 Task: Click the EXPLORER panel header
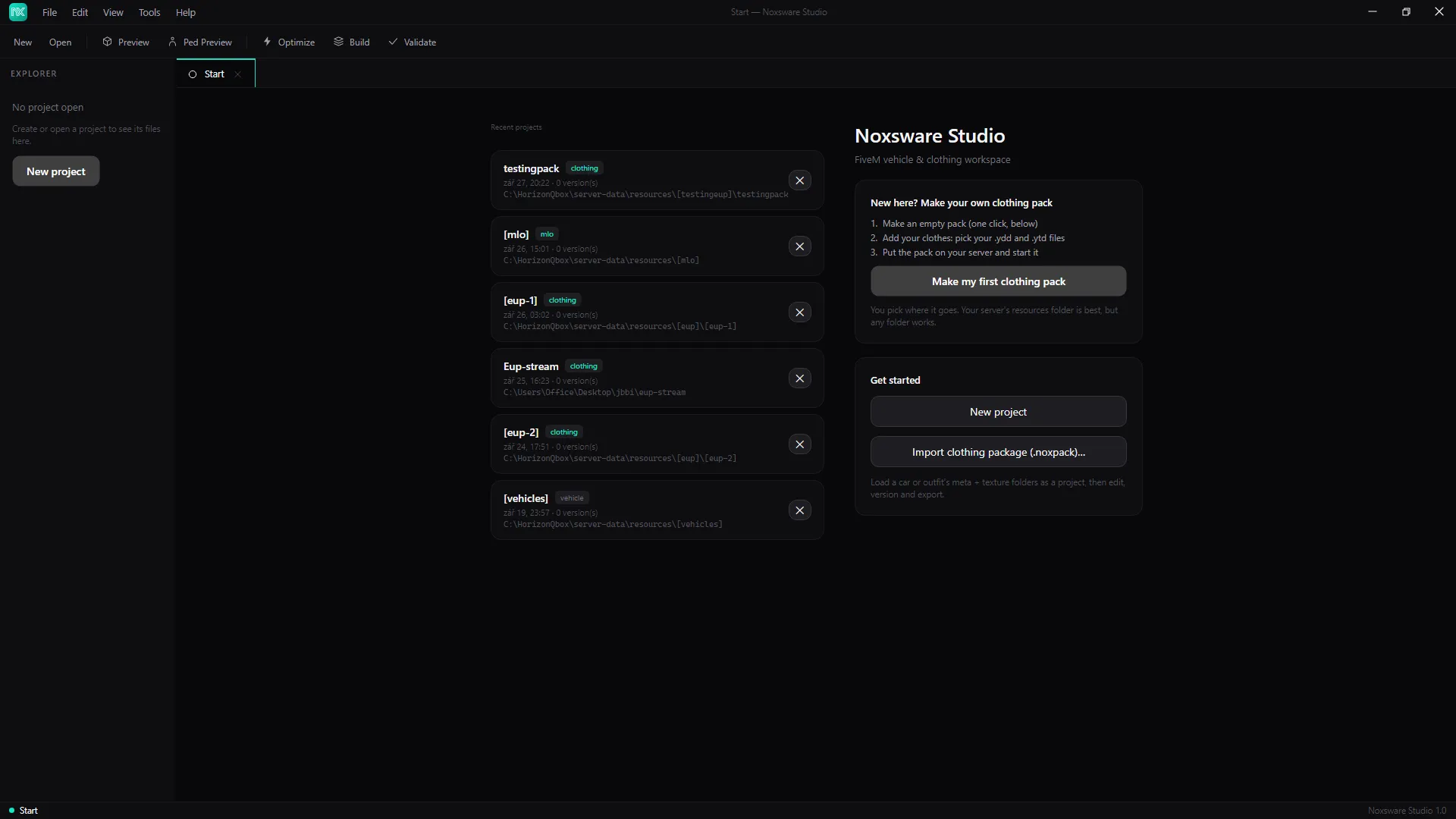[x=33, y=74]
